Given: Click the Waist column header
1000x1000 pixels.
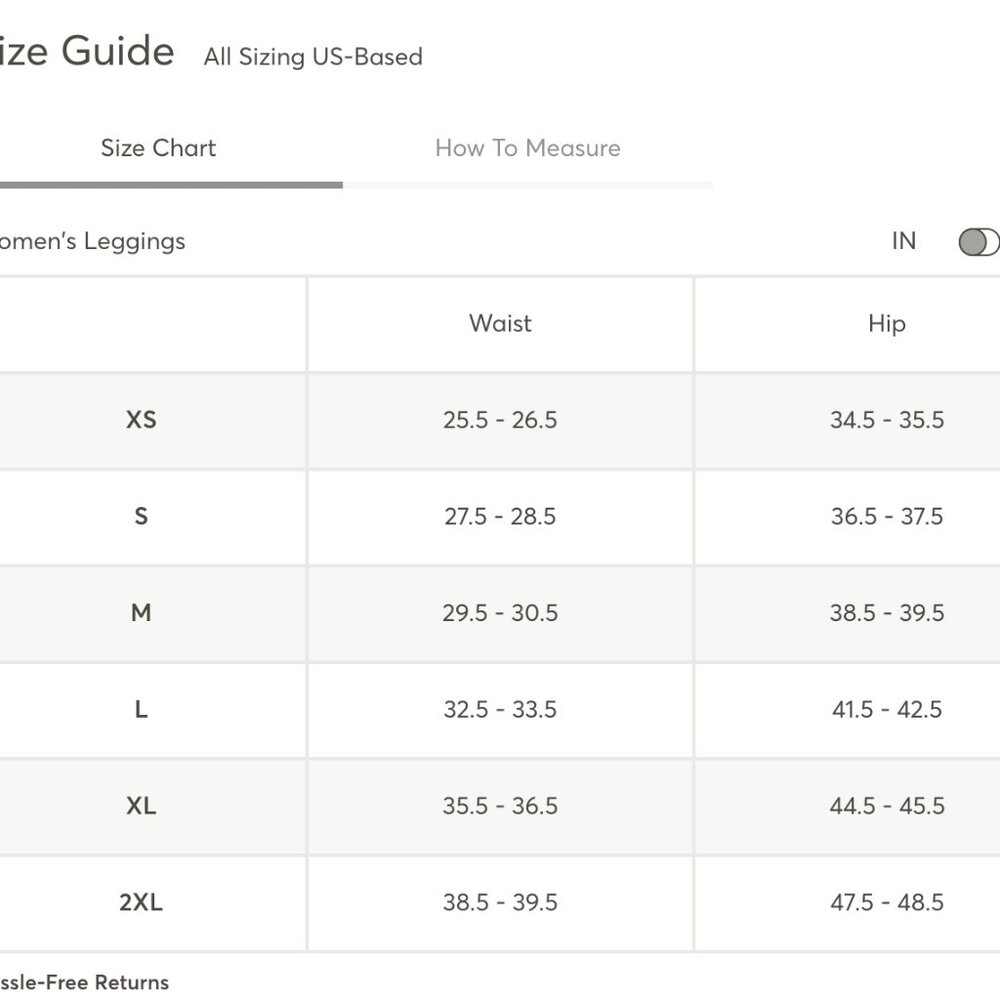Looking at the screenshot, I should [x=500, y=323].
